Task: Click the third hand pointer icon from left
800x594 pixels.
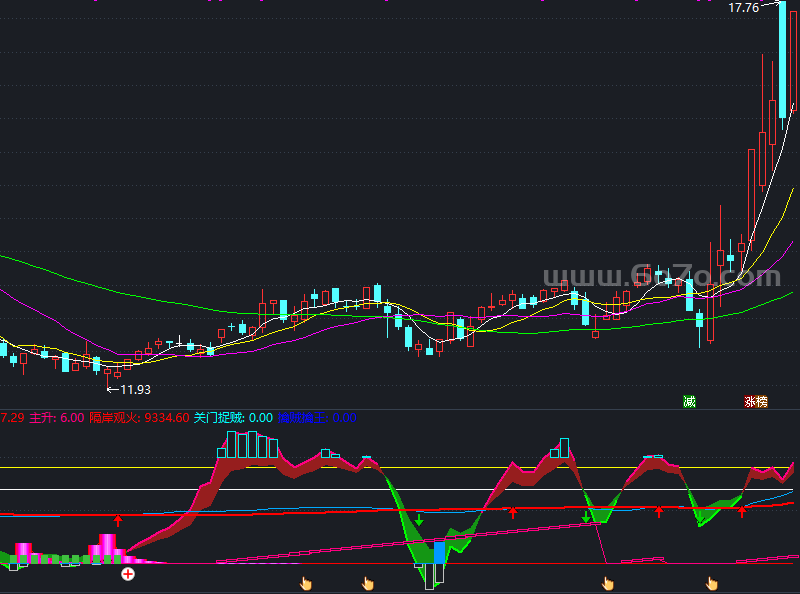Action: [x=607, y=583]
